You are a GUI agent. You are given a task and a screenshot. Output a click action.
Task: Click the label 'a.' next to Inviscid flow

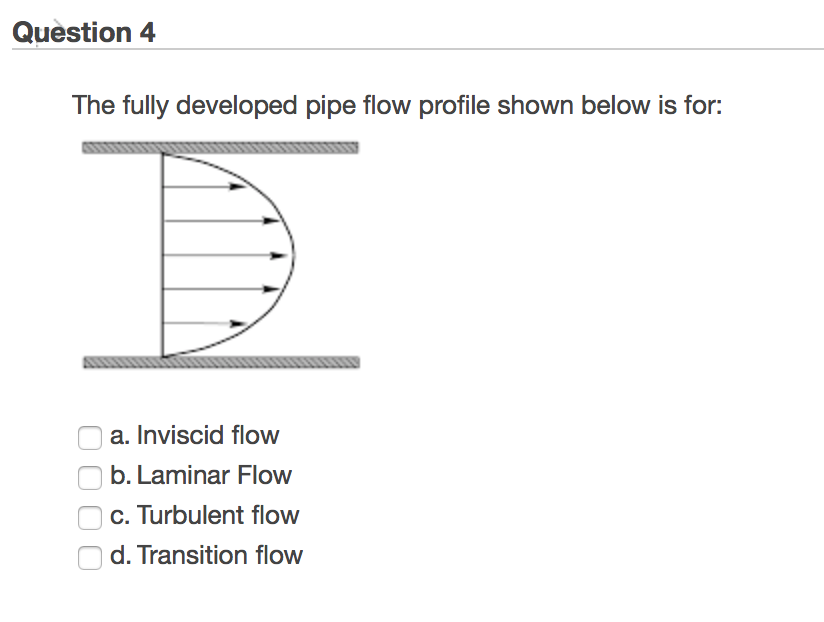pyautogui.click(x=121, y=435)
